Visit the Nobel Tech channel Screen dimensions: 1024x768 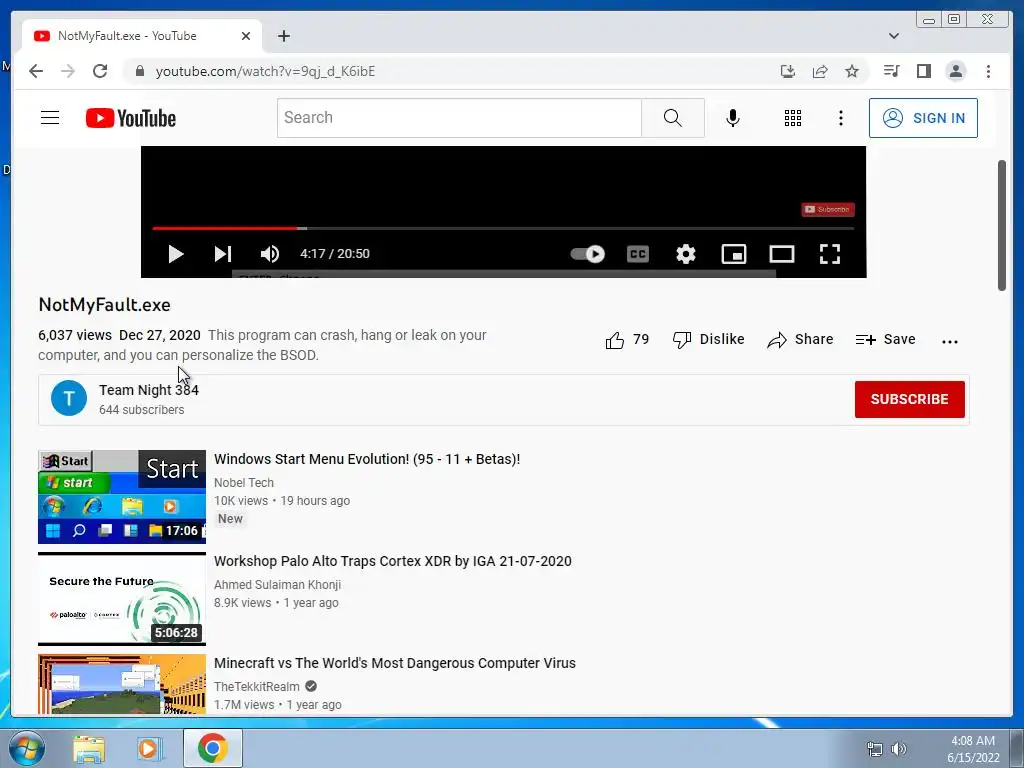click(x=244, y=483)
